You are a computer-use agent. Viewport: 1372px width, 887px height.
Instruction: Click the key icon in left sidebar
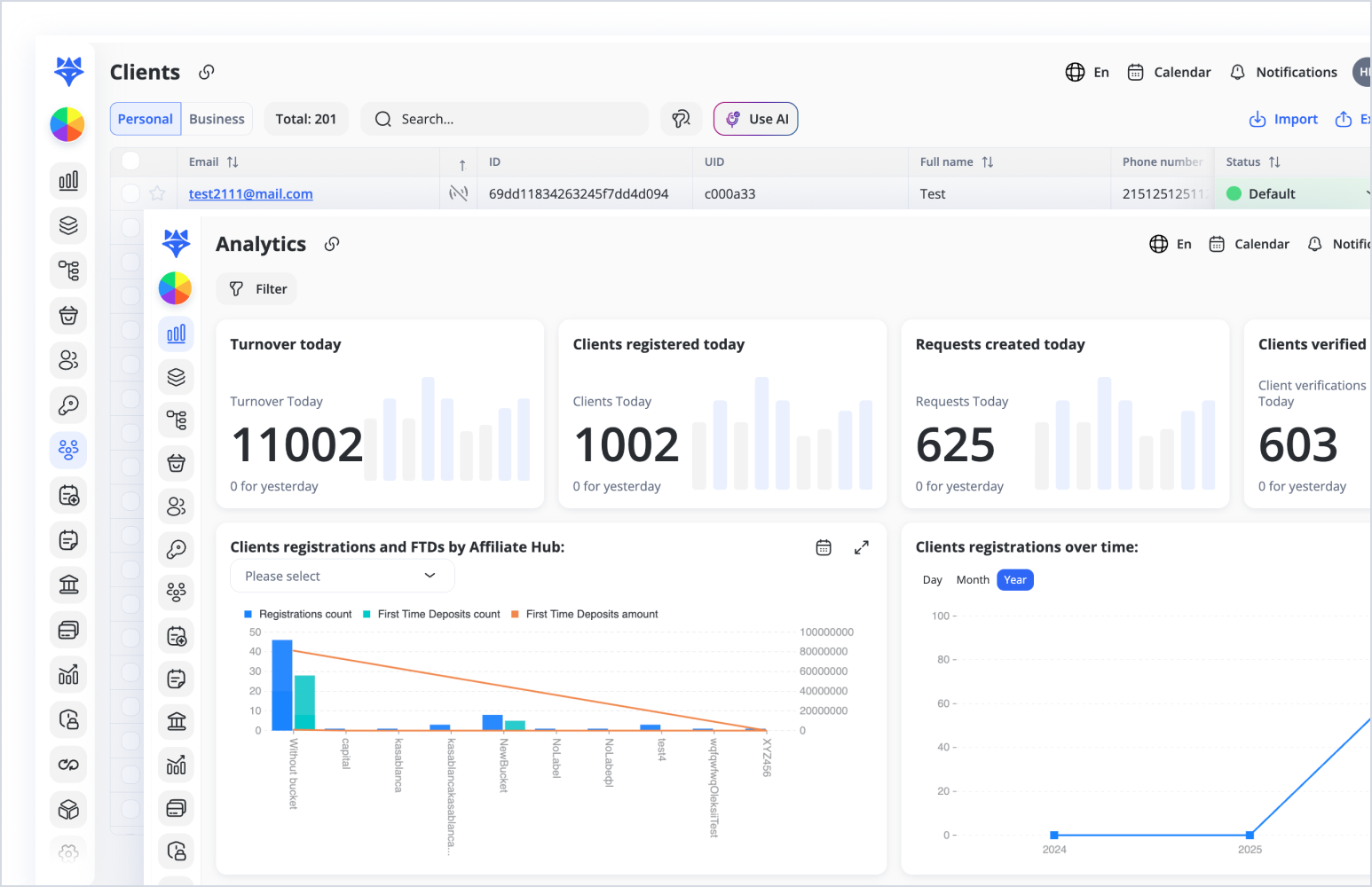68,405
